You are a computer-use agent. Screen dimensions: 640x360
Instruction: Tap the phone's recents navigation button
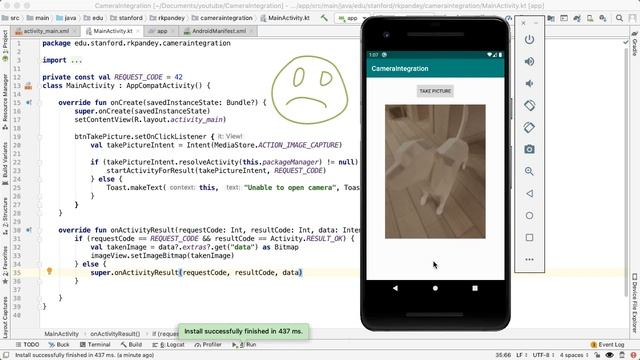(475, 288)
